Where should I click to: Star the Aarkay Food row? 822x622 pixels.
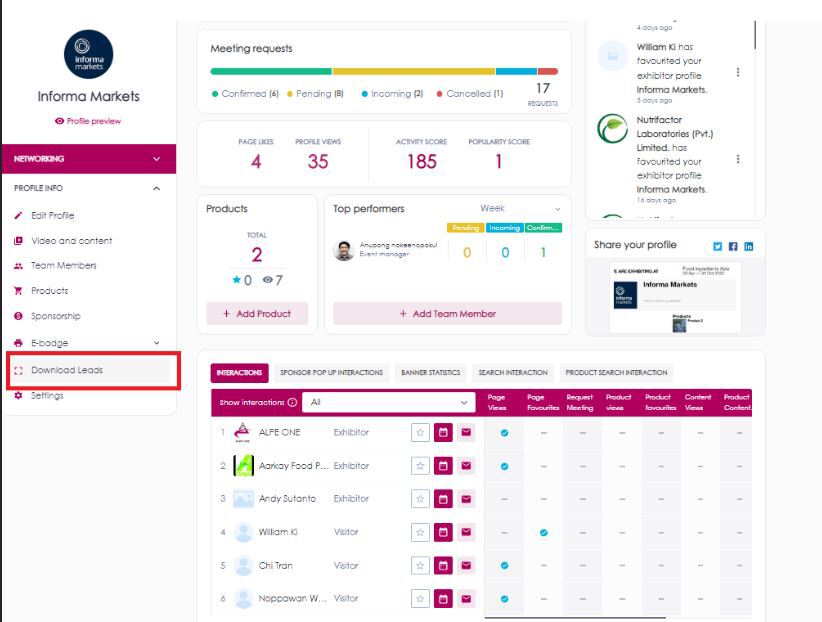420,466
